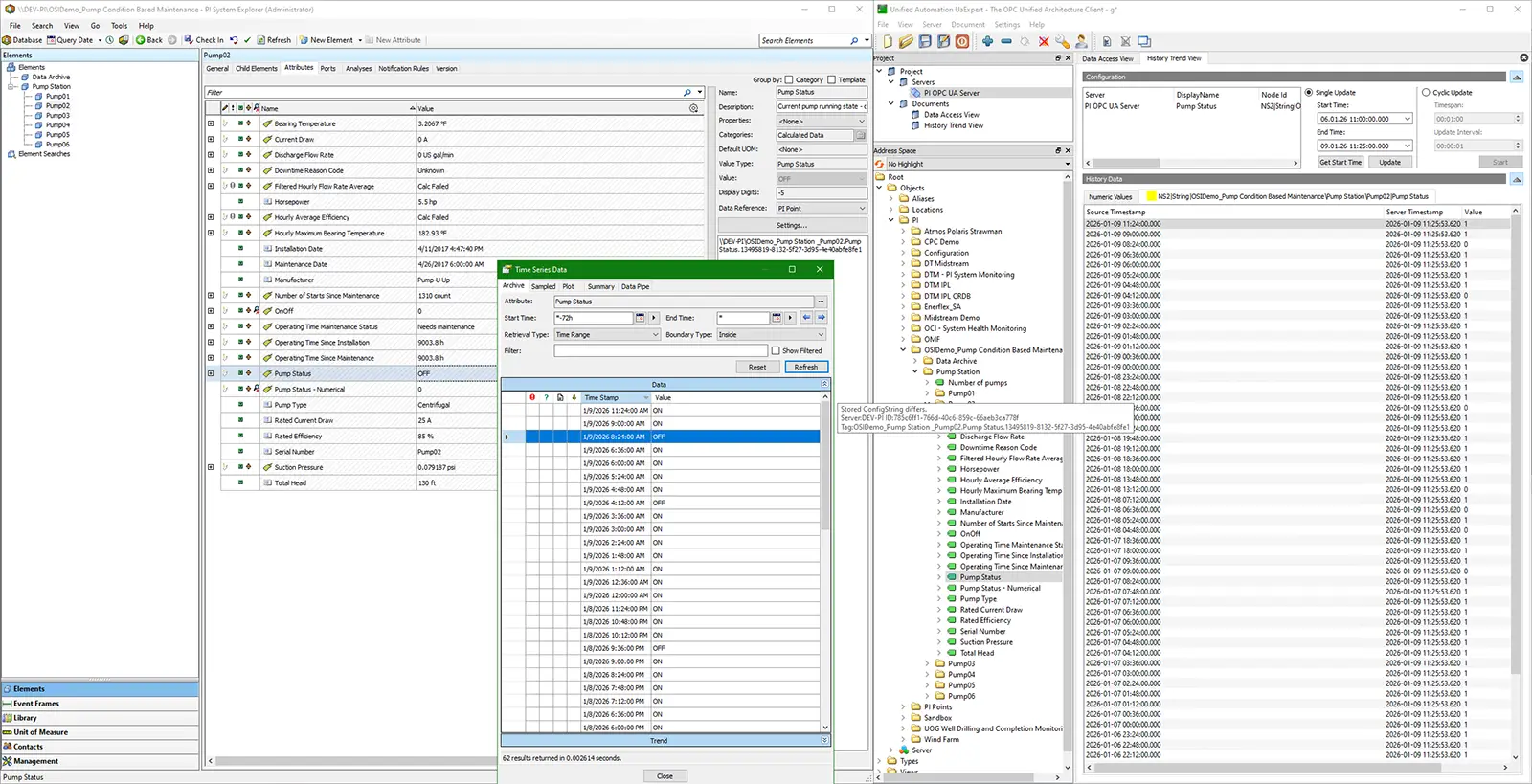This screenshot has width=1532, height=784.
Task: Open the Summary tab in Time Series Data
Action: tap(600, 286)
